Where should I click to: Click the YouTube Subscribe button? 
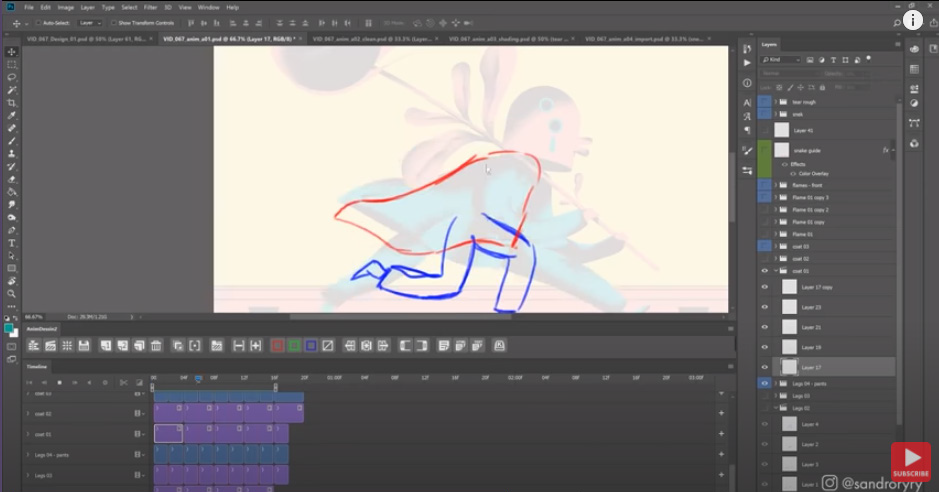[x=910, y=463]
